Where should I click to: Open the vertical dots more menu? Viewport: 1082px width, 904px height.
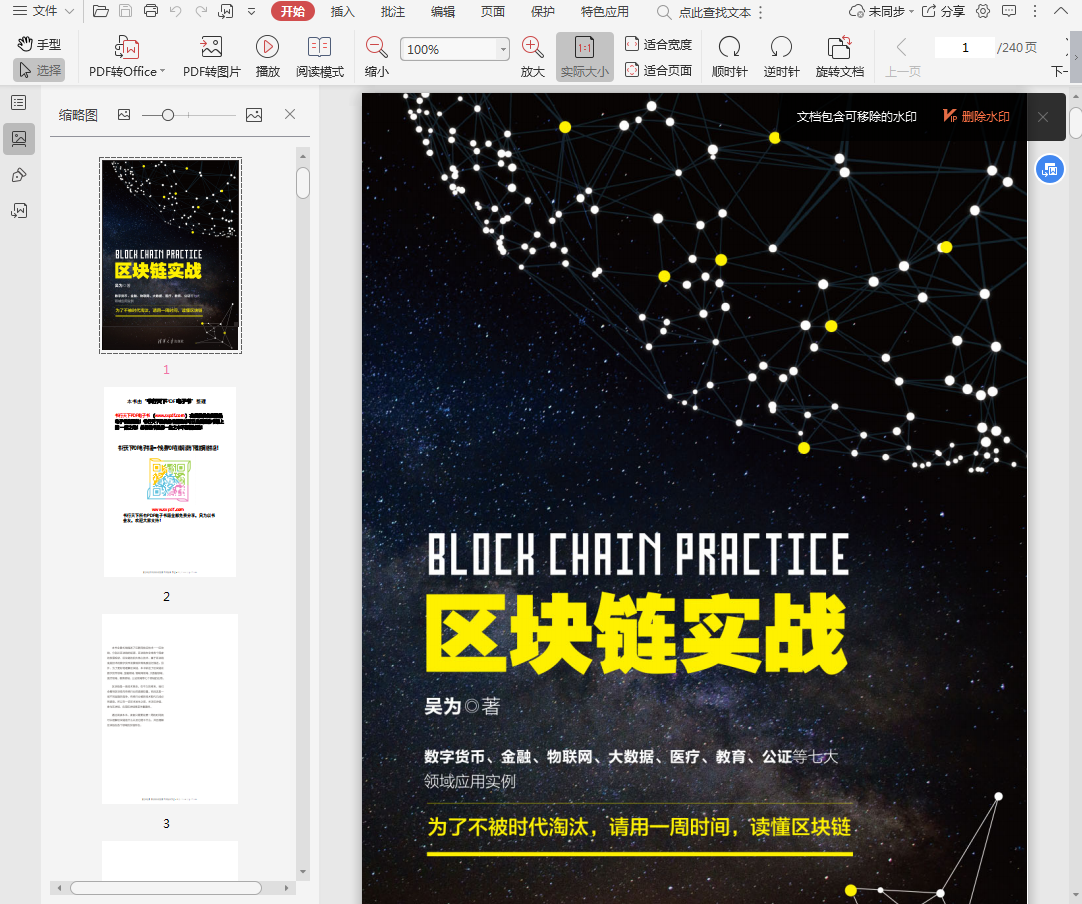point(1034,11)
